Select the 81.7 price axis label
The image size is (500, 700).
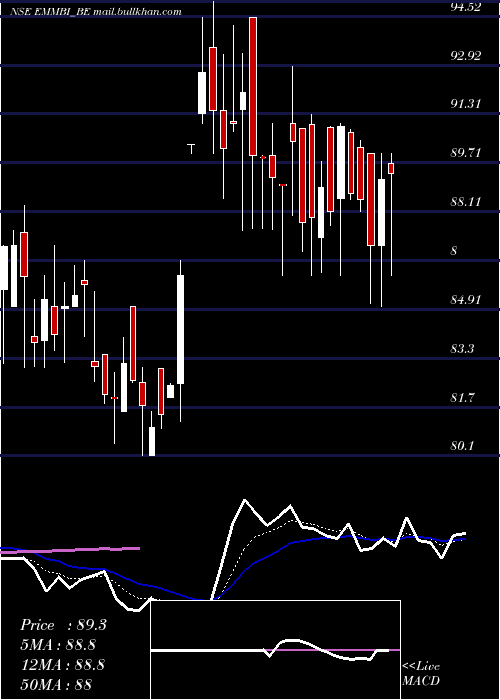(x=462, y=397)
